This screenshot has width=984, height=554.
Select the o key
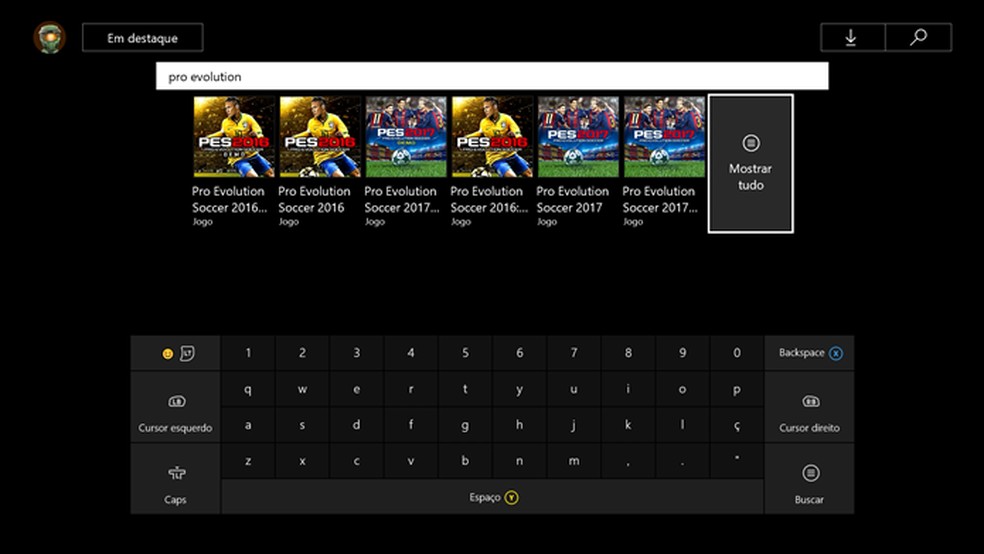click(682, 390)
